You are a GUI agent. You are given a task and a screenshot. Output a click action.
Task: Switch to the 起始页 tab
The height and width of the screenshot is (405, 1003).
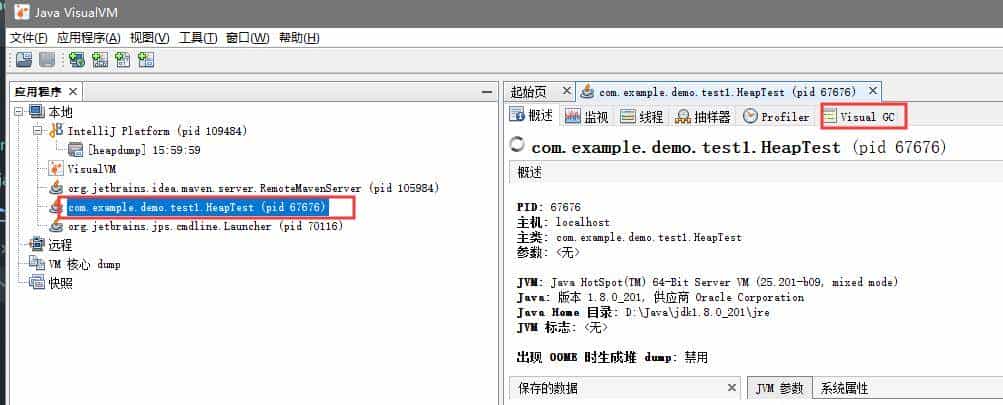click(x=529, y=91)
